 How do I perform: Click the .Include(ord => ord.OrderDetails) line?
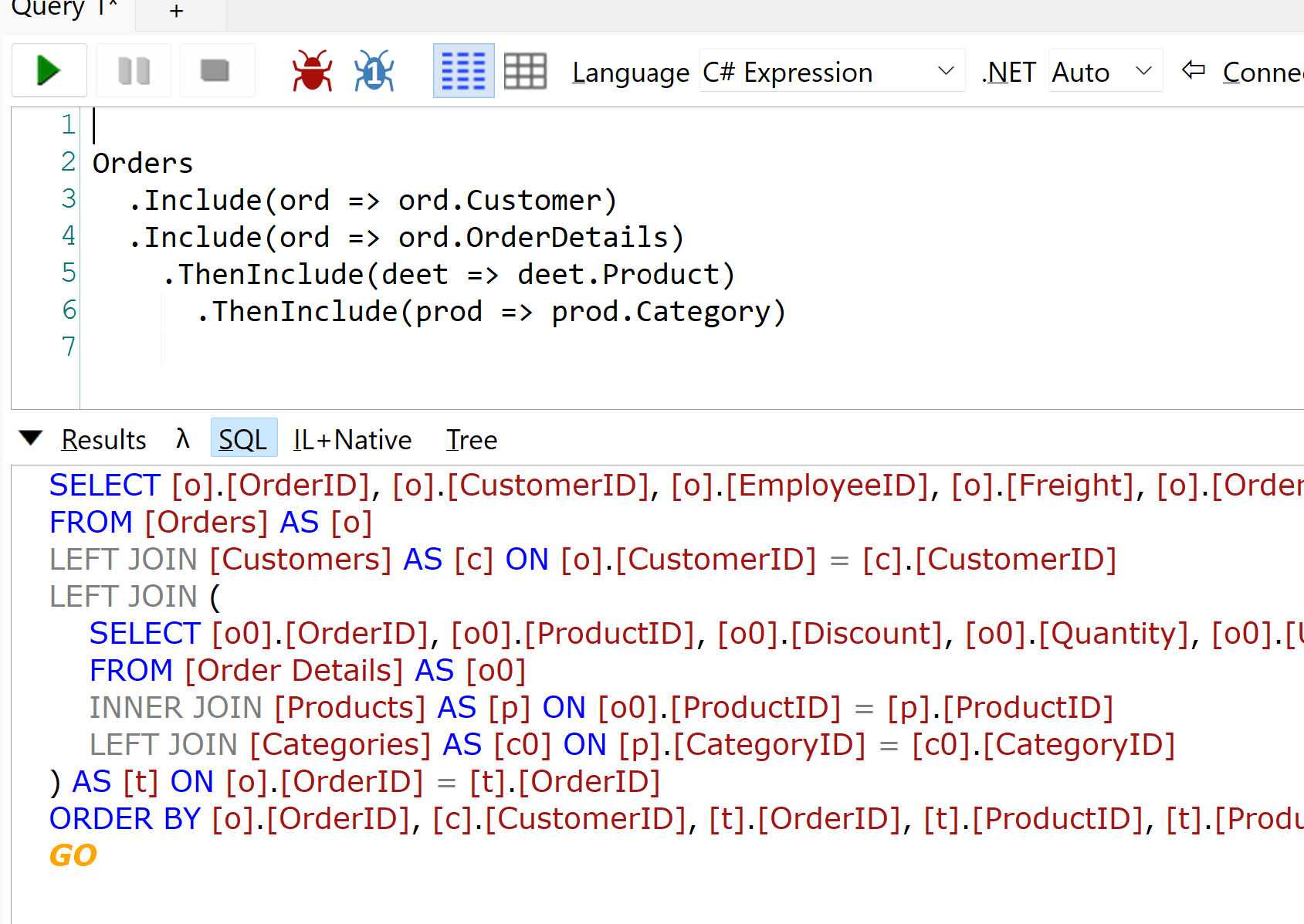pos(406,237)
